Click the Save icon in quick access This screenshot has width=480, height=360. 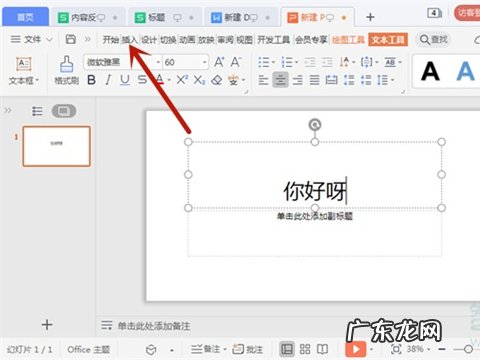coord(71,39)
